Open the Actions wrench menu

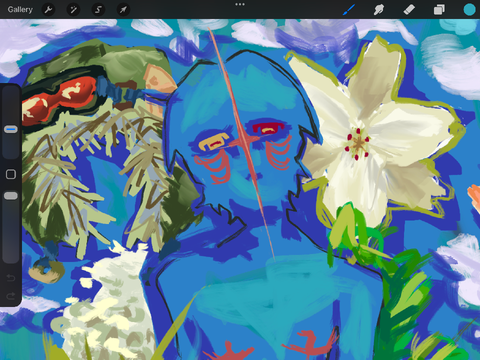48,10
